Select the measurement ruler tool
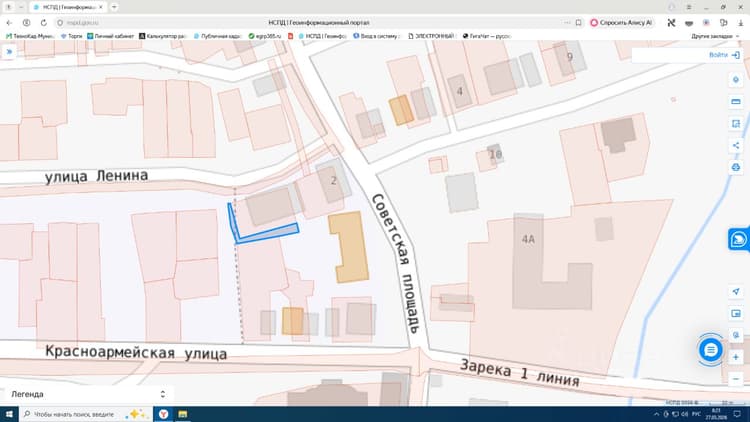 736,102
